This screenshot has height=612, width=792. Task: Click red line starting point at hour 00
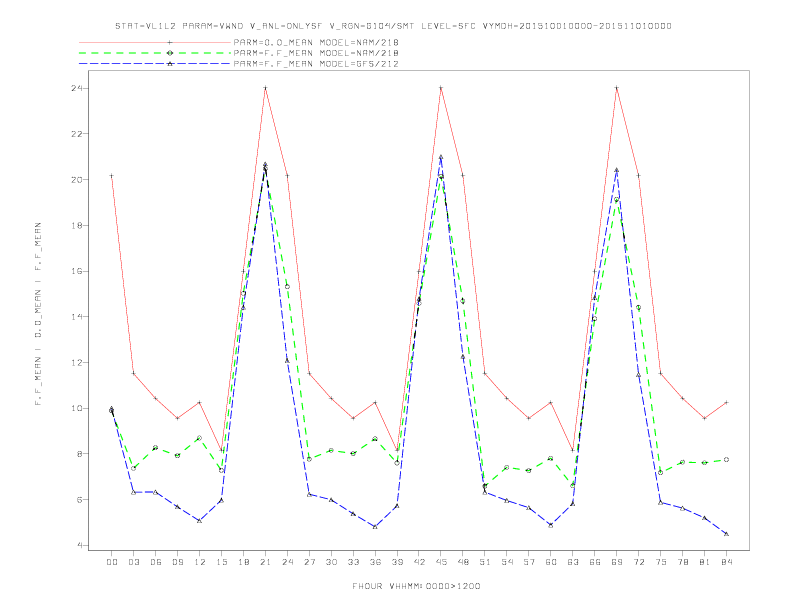tap(112, 176)
